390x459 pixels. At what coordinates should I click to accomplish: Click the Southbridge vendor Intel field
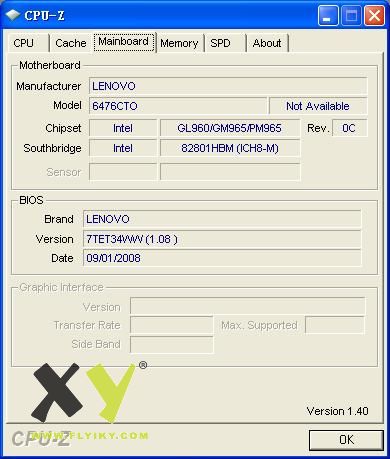click(123, 148)
